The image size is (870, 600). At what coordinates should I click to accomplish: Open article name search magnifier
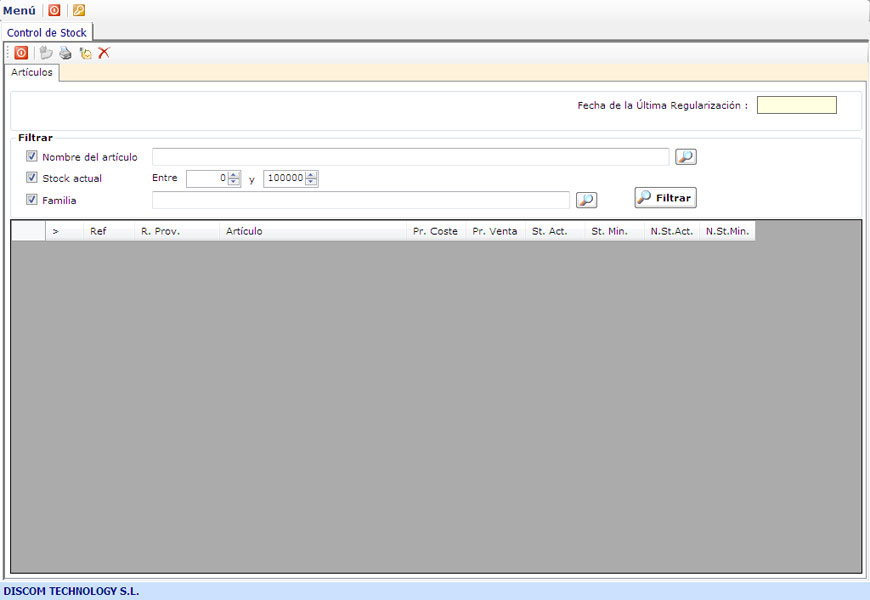pos(685,157)
